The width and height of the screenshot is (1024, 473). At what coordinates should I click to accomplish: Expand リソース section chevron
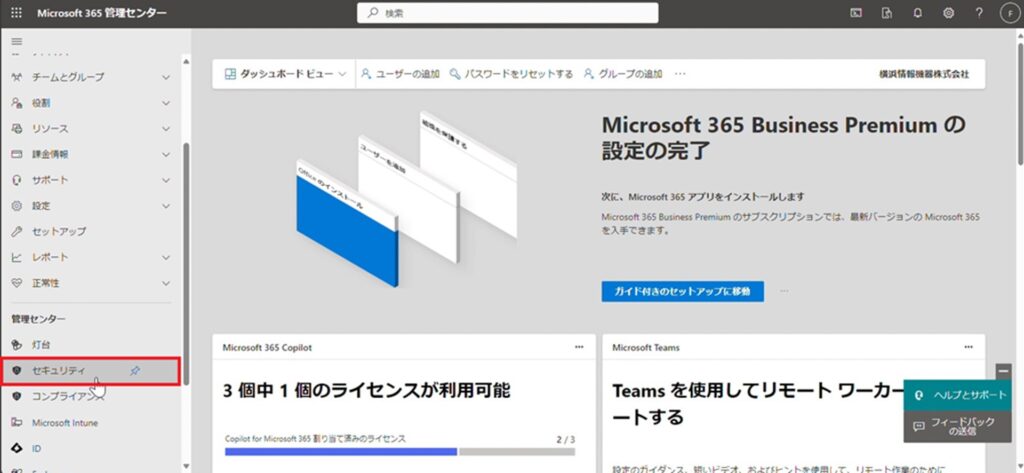coord(166,129)
